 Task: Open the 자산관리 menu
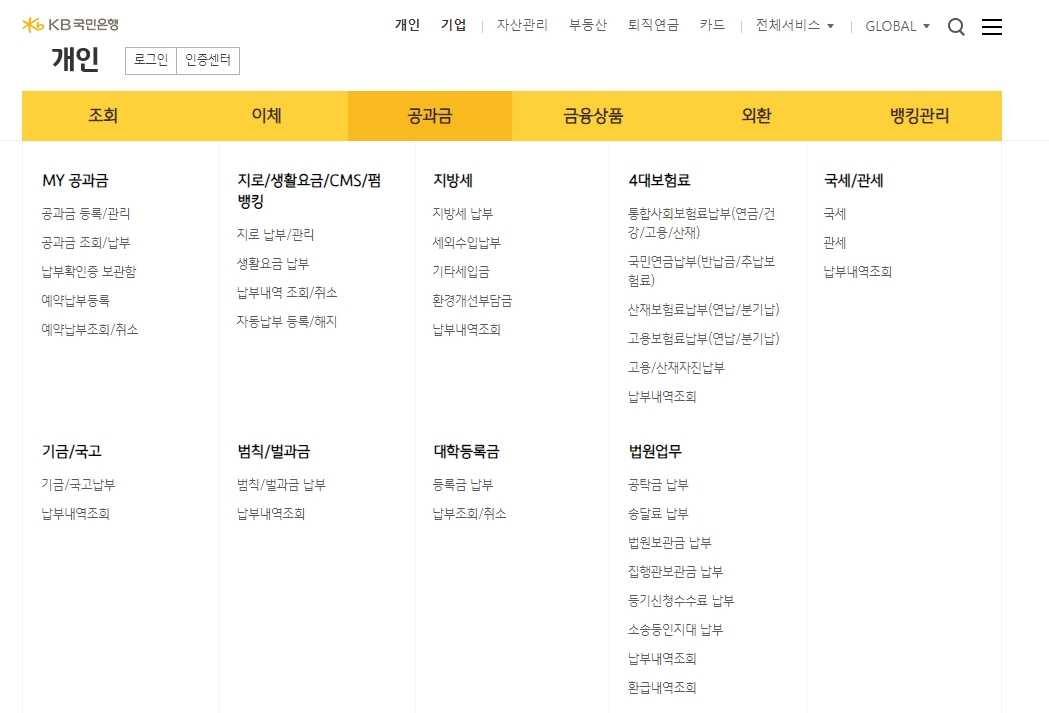pyautogui.click(x=521, y=27)
